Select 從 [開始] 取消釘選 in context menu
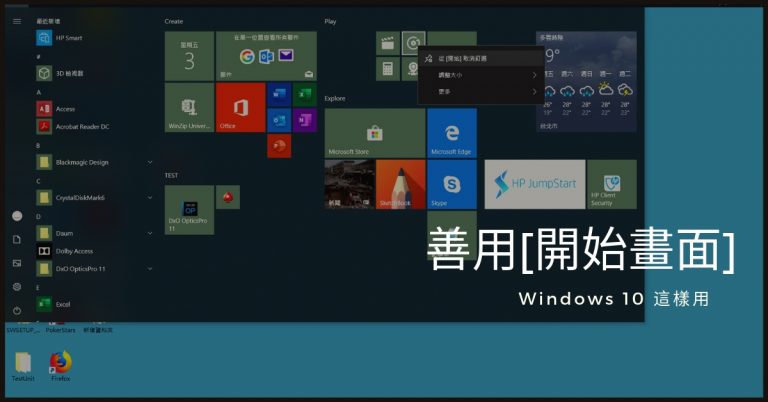The width and height of the screenshot is (768, 402). pyautogui.click(x=481, y=58)
